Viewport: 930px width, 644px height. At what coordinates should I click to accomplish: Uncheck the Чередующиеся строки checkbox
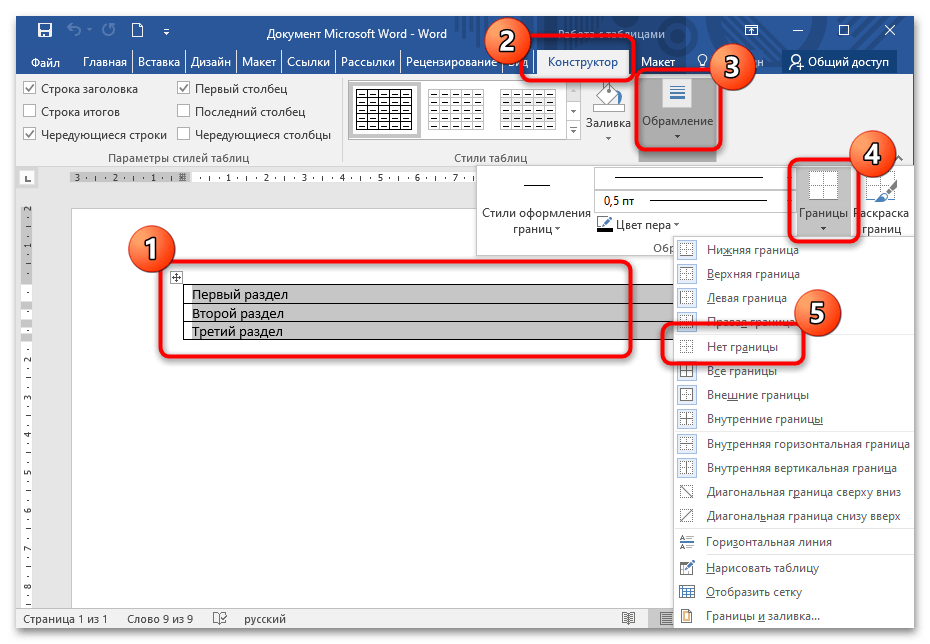point(29,135)
